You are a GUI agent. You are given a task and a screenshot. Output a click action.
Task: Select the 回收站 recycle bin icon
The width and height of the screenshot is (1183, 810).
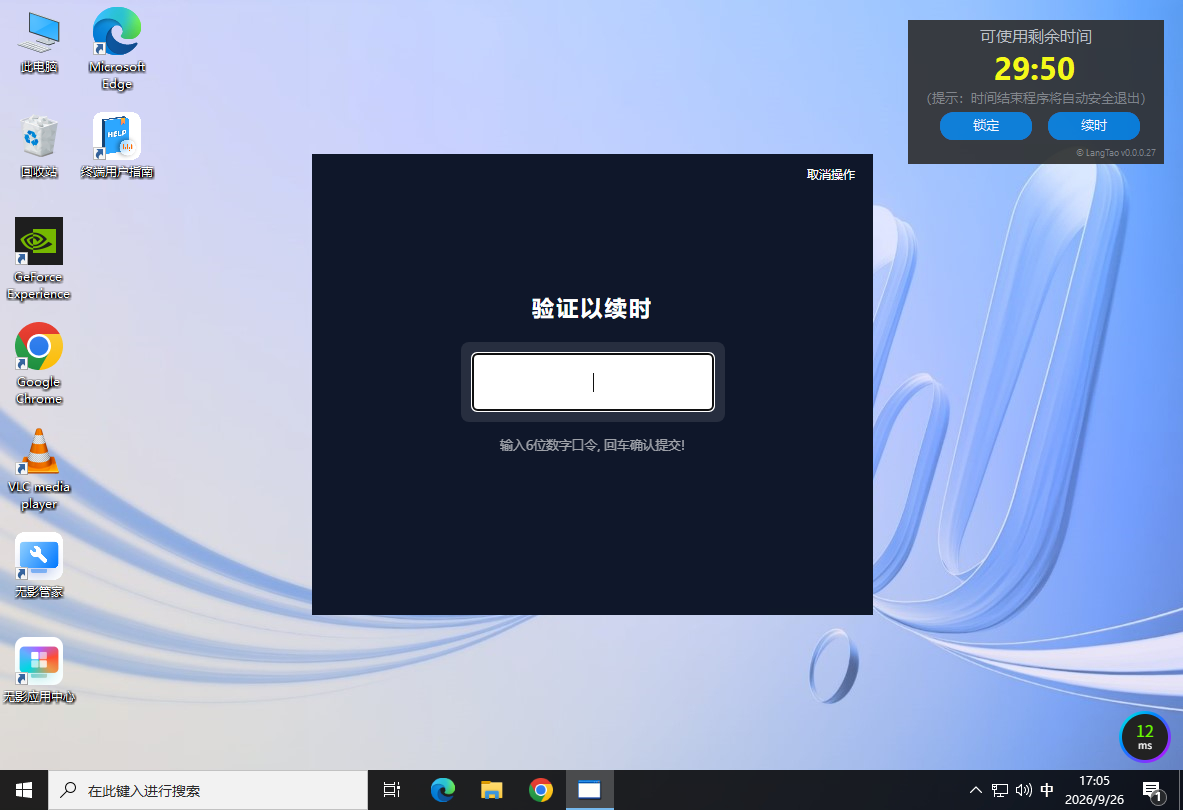pyautogui.click(x=39, y=146)
